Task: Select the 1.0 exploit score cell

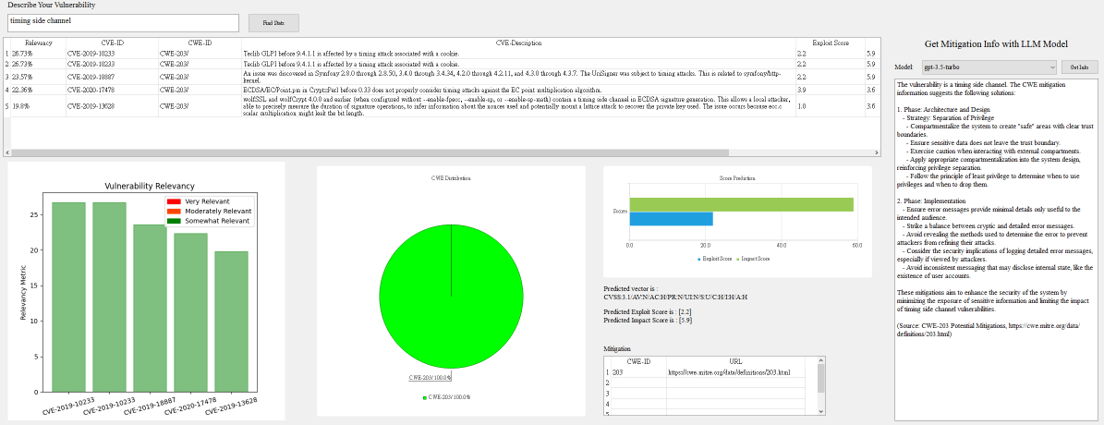Action: point(830,106)
